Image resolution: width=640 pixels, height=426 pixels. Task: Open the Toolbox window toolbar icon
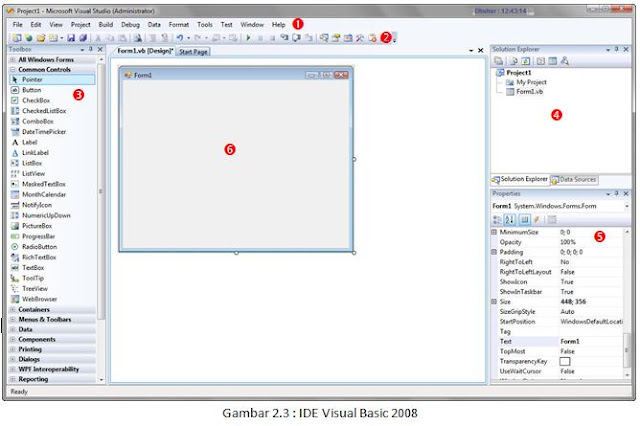pyautogui.click(x=360, y=38)
